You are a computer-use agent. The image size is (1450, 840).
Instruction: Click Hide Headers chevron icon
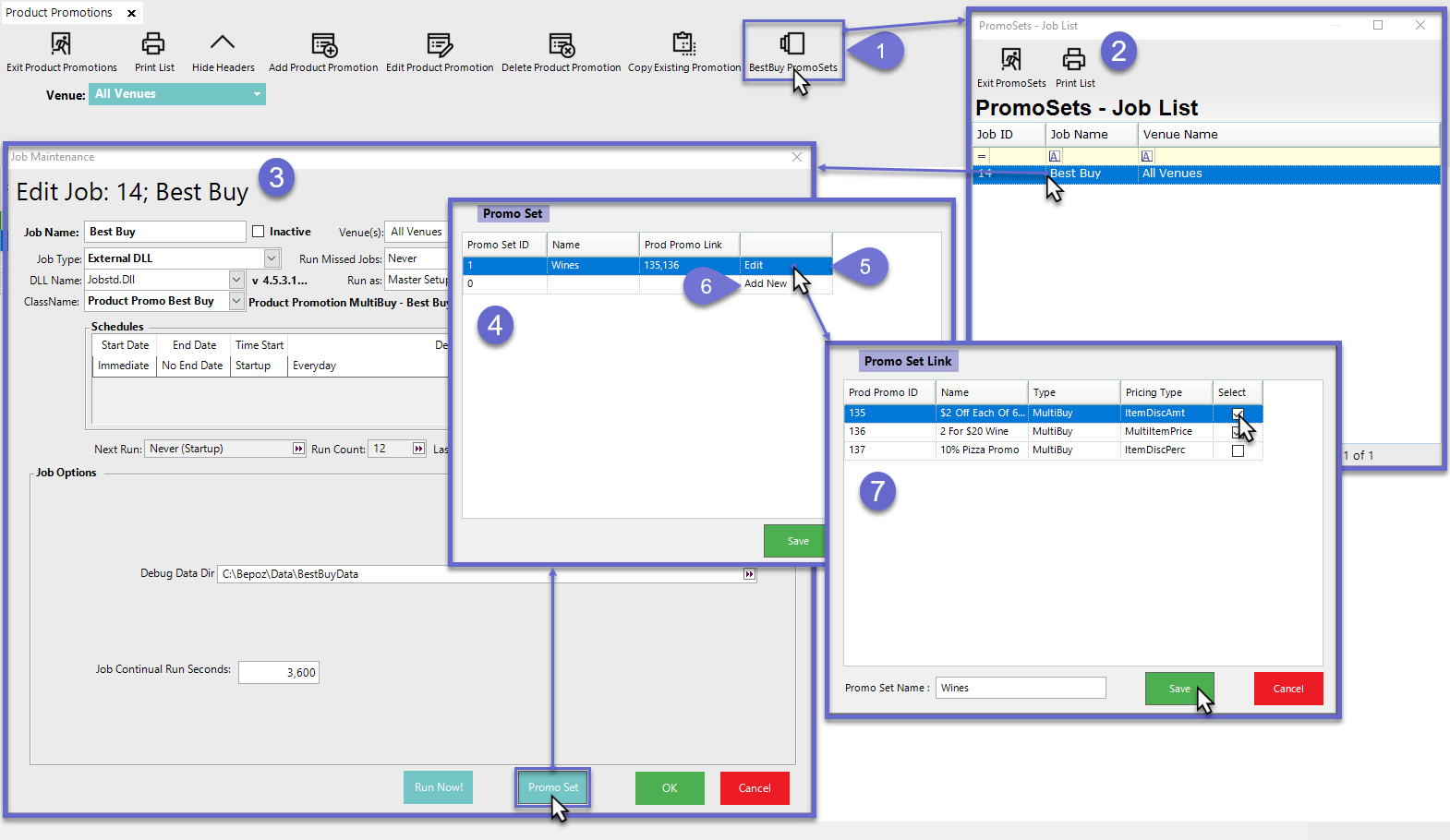223,42
